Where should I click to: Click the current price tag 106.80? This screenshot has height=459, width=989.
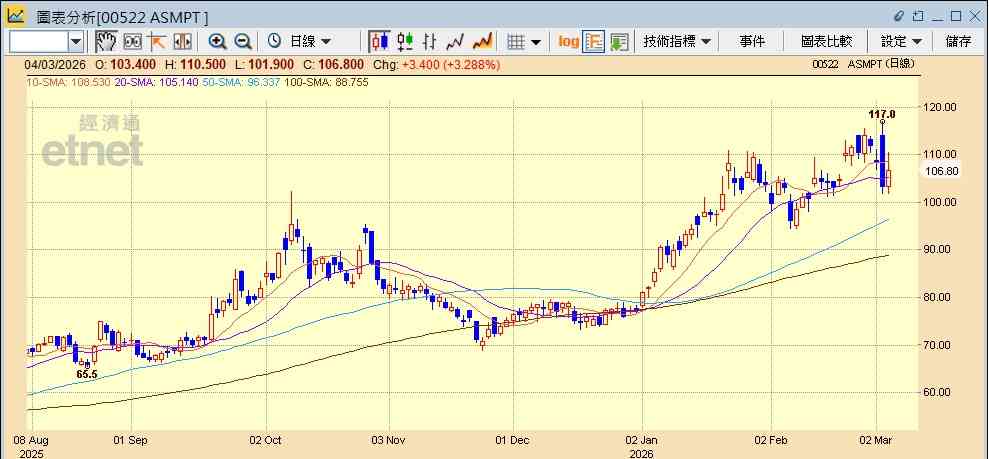pos(940,171)
